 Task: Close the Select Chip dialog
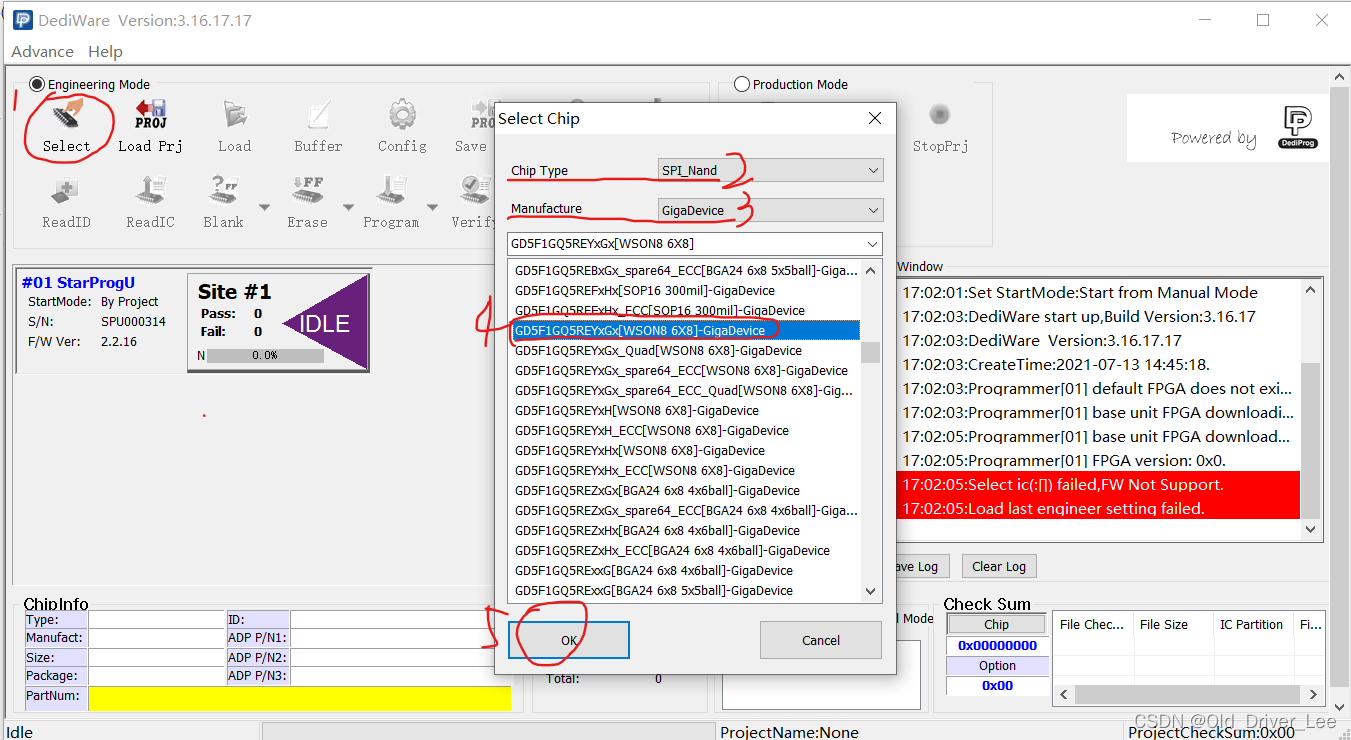[x=875, y=118]
